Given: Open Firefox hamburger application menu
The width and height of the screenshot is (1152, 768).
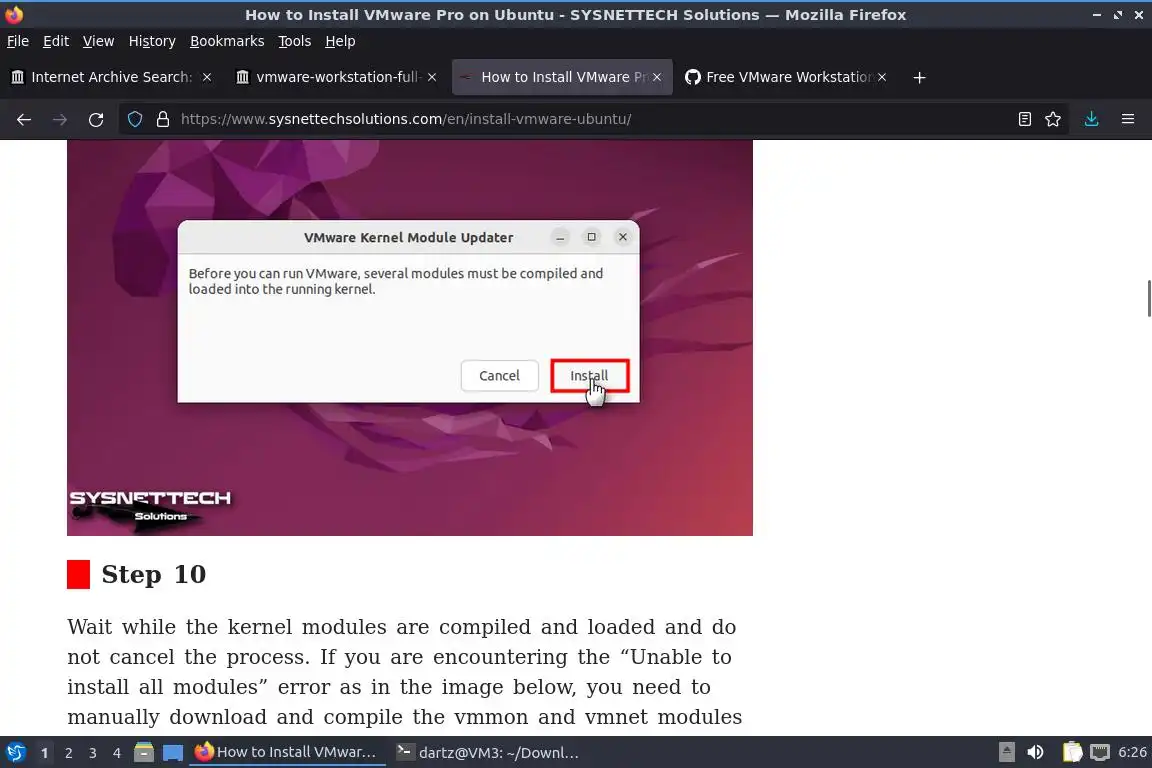Looking at the screenshot, I should click(1128, 119).
